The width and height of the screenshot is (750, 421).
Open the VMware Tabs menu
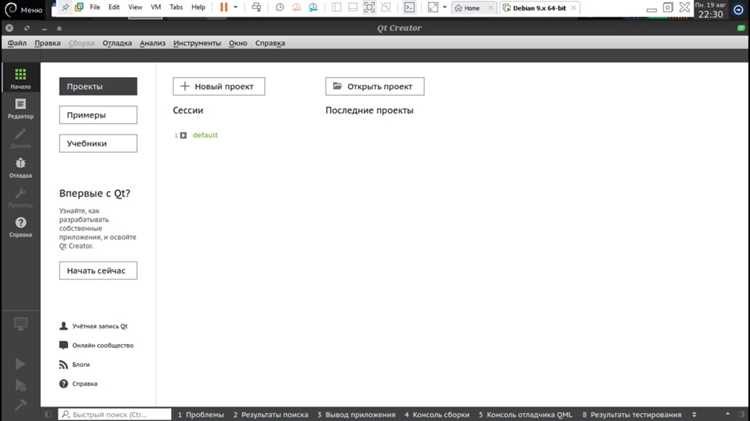[176, 7]
